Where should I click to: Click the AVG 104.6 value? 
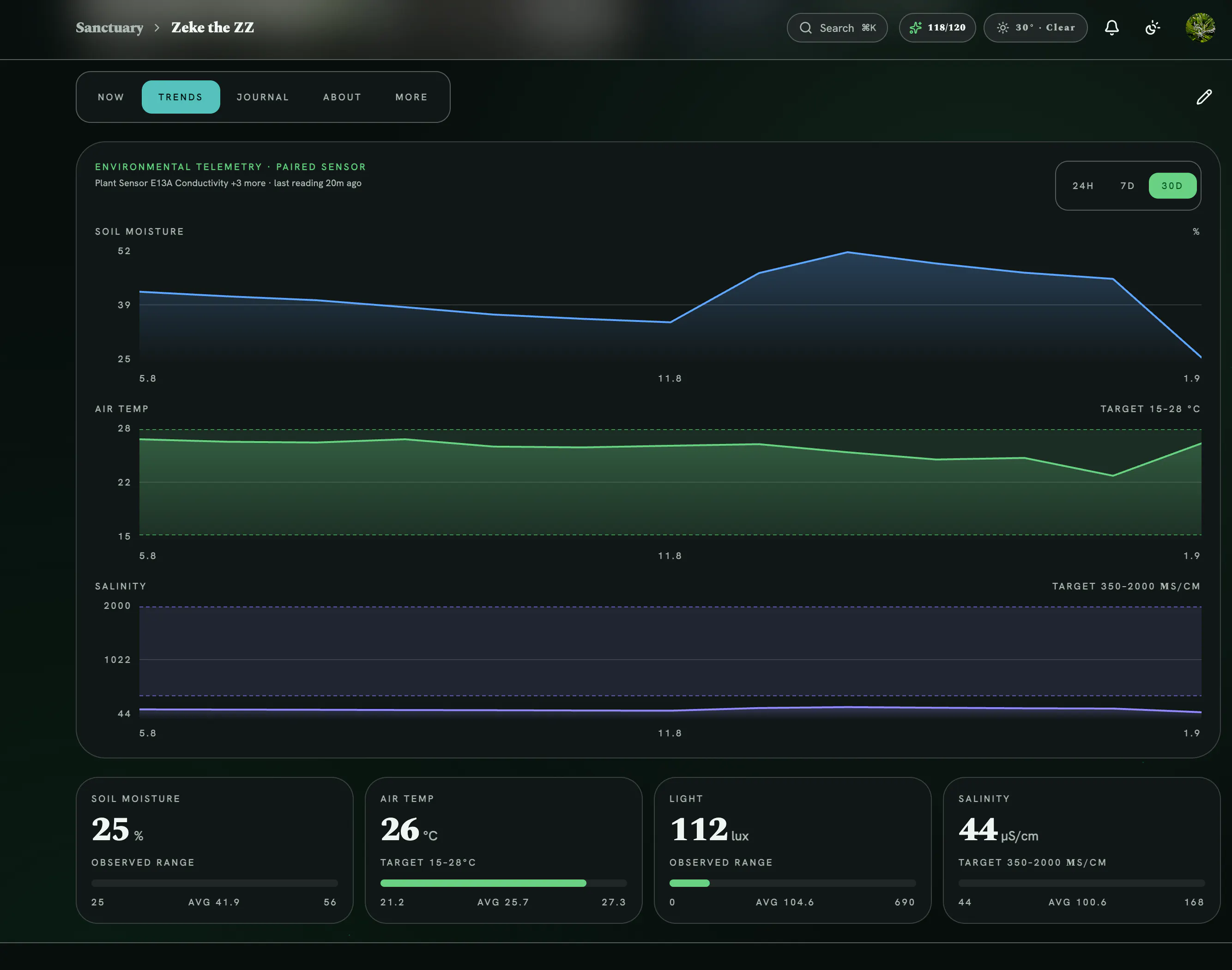(x=785, y=902)
